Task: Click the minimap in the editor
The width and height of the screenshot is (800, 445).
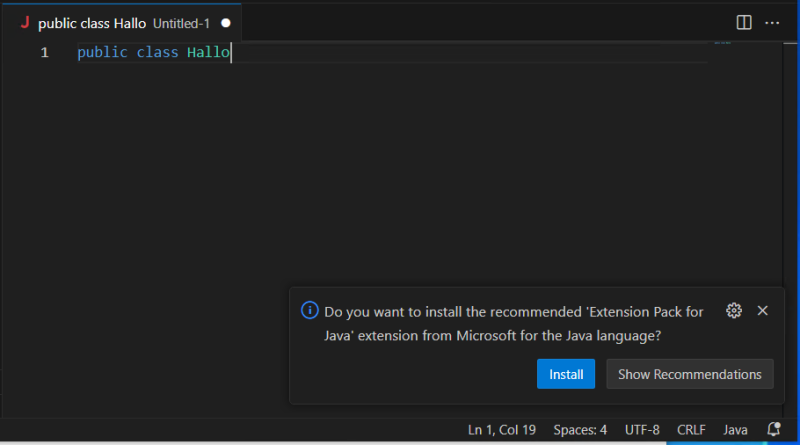Action: pyautogui.click(x=722, y=44)
